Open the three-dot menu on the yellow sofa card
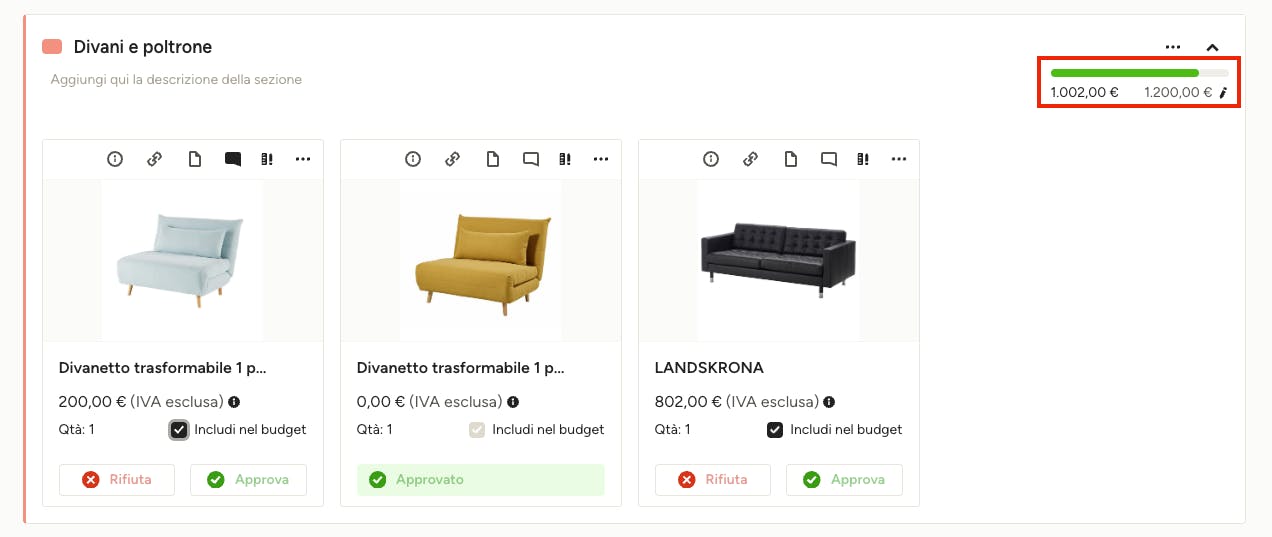The width and height of the screenshot is (1272, 537). [601, 159]
